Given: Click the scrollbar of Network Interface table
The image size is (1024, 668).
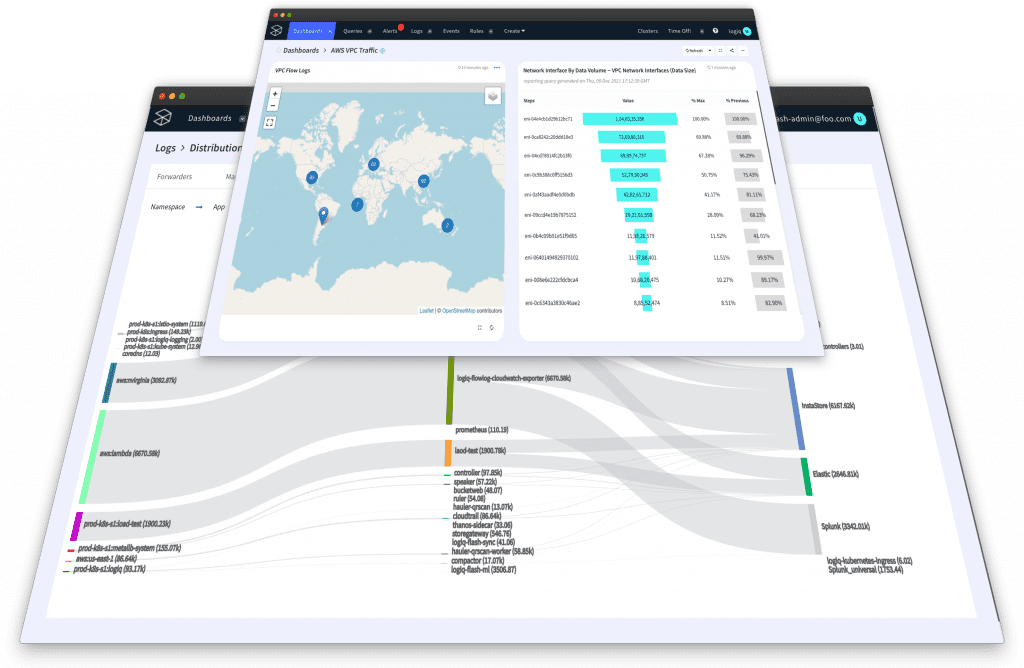Looking at the screenshot, I should [x=766, y=137].
